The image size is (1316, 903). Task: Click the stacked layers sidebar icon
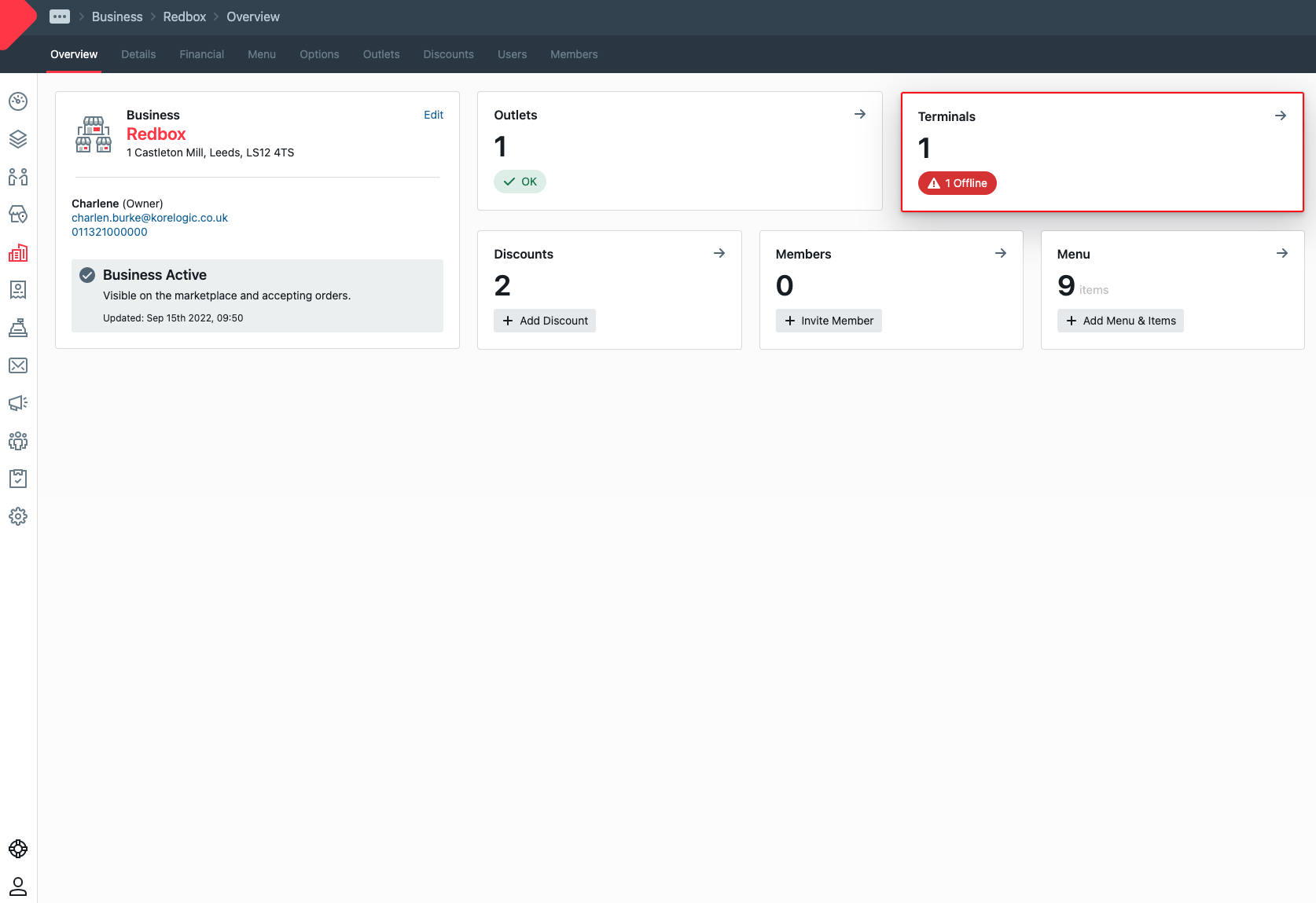pos(18,139)
